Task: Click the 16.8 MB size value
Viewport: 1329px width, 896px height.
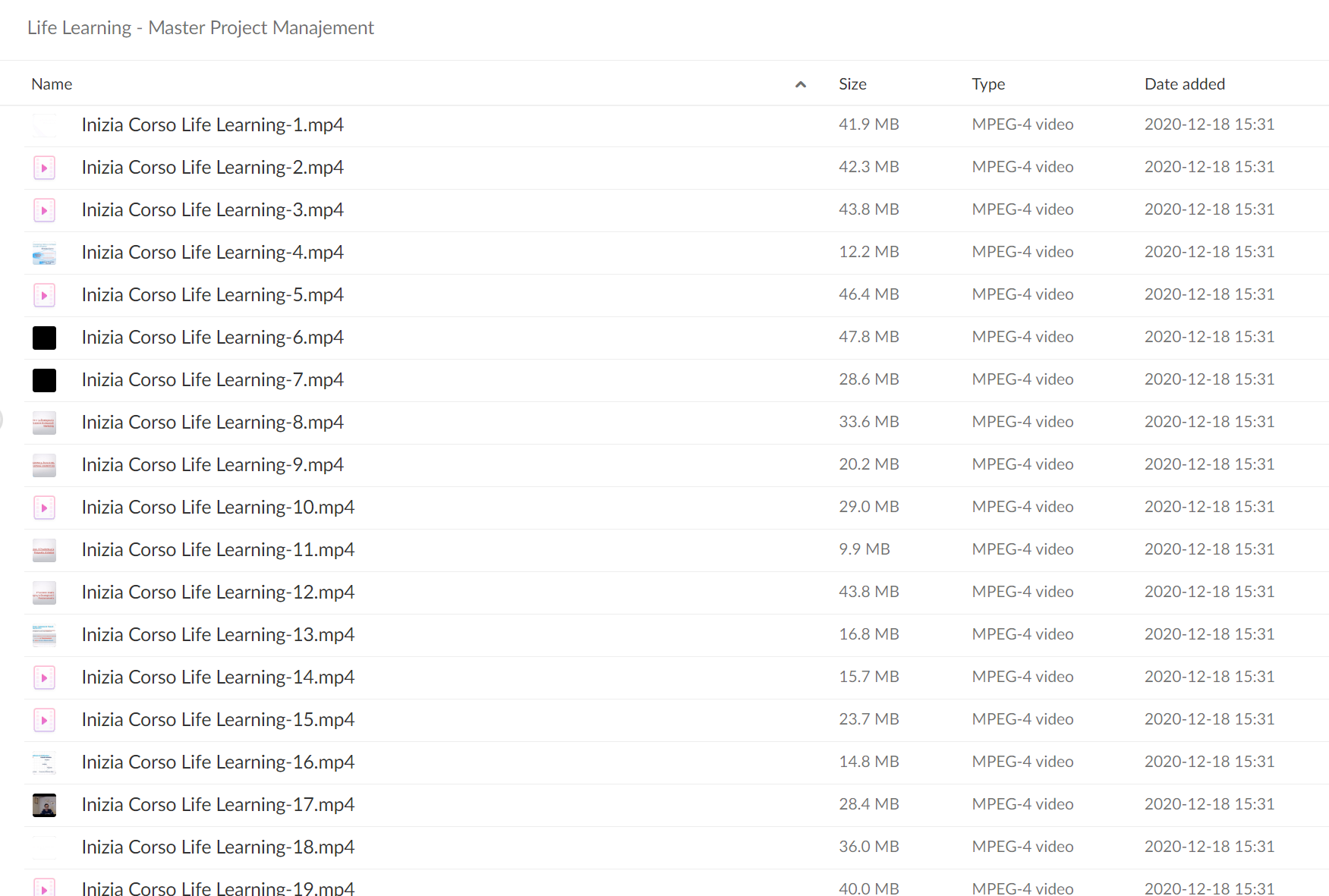Action: (868, 634)
